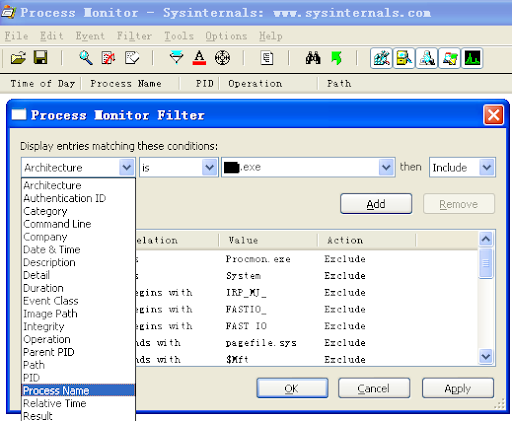512x421 pixels.
Task: Click the Action column header in filter list
Action: pos(367,240)
